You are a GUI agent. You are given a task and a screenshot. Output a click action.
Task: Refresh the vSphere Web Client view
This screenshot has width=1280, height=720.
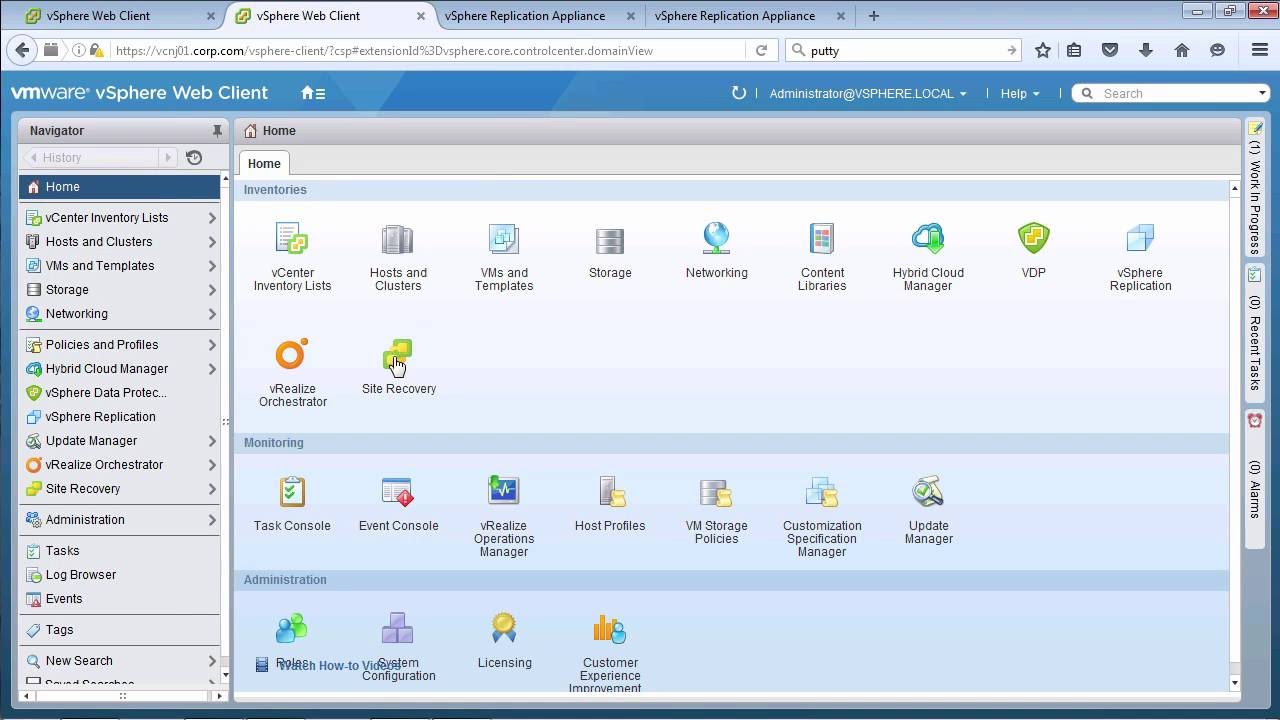(x=739, y=93)
